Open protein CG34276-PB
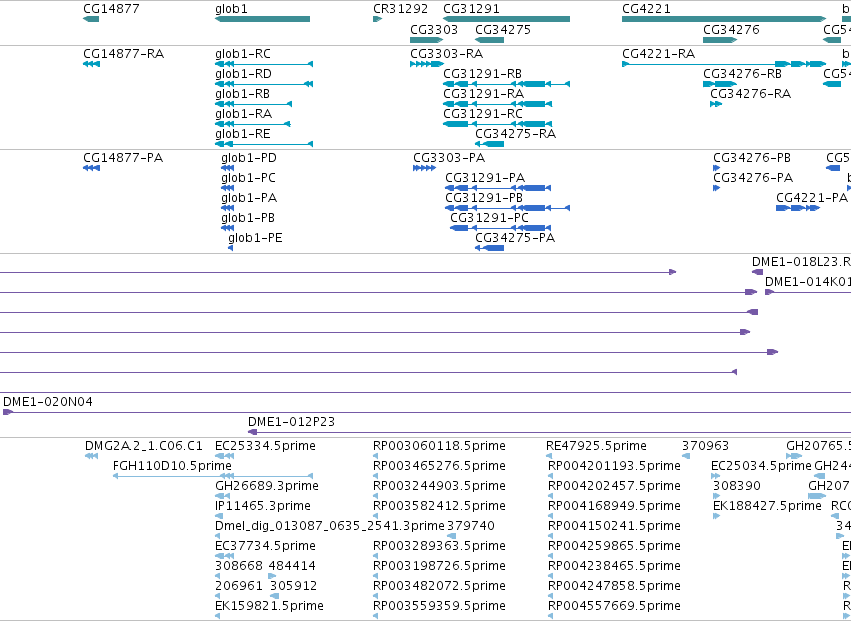 tap(716, 168)
